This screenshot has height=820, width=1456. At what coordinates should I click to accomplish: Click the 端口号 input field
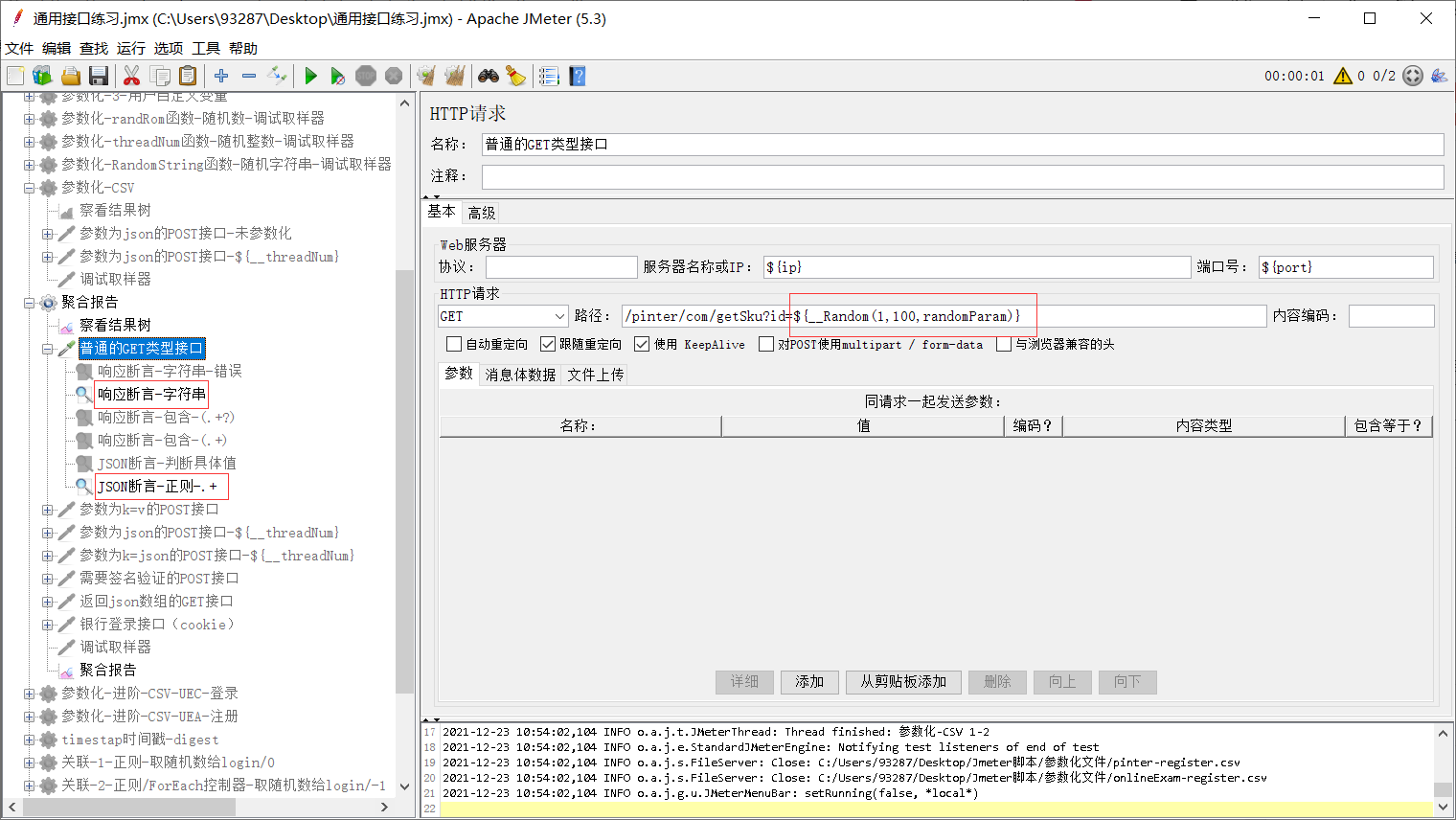point(1346,267)
